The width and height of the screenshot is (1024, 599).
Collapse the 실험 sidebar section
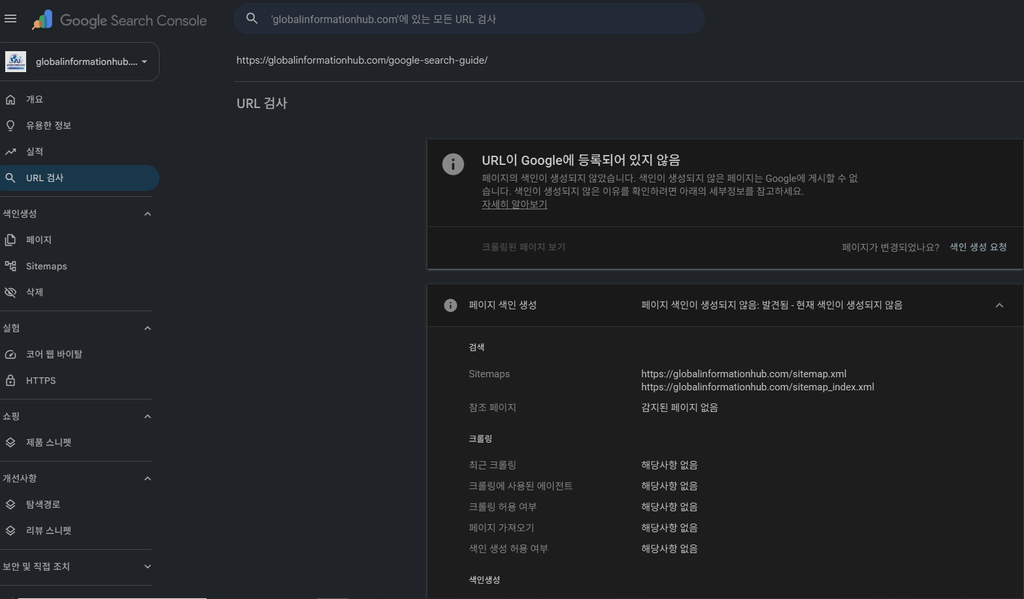[148, 328]
